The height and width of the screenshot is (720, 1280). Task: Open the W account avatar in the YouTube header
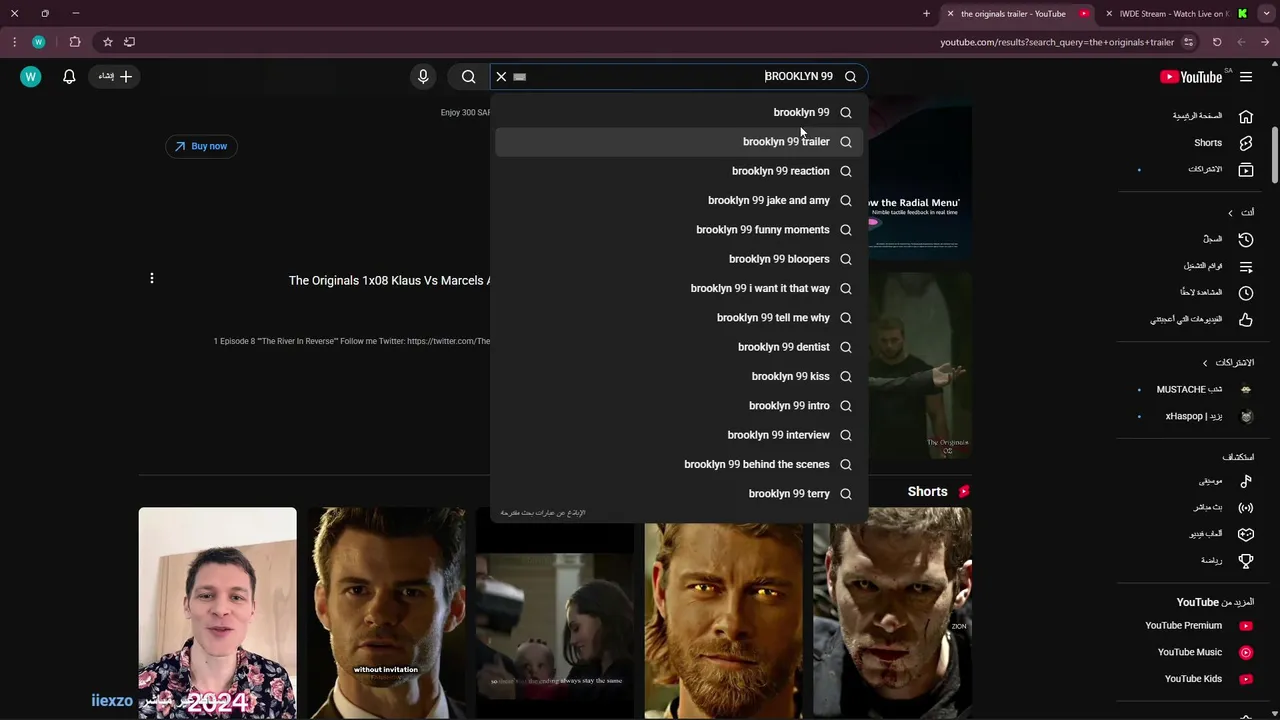[31, 76]
